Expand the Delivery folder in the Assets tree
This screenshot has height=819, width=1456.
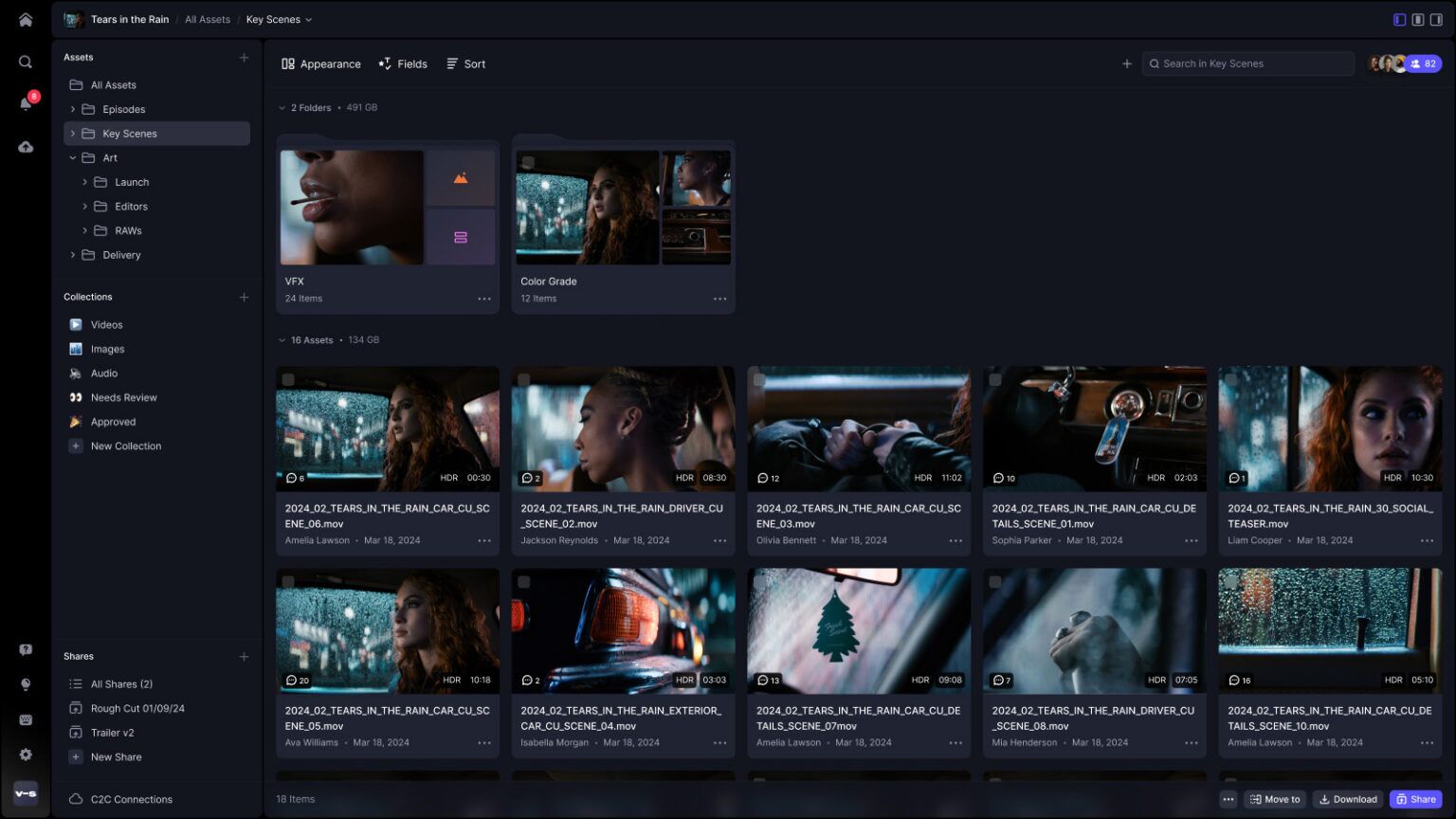(73, 254)
